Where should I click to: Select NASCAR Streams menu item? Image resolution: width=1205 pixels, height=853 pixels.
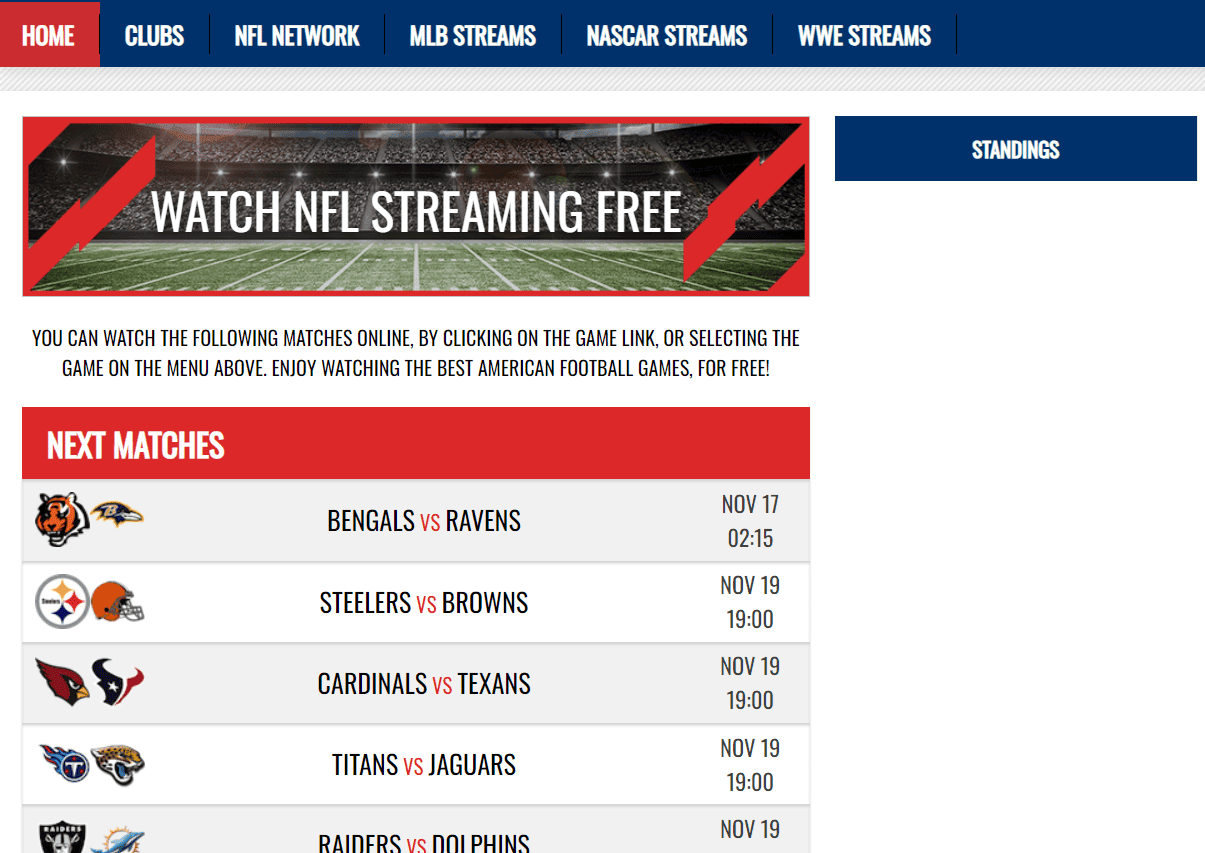coord(667,36)
